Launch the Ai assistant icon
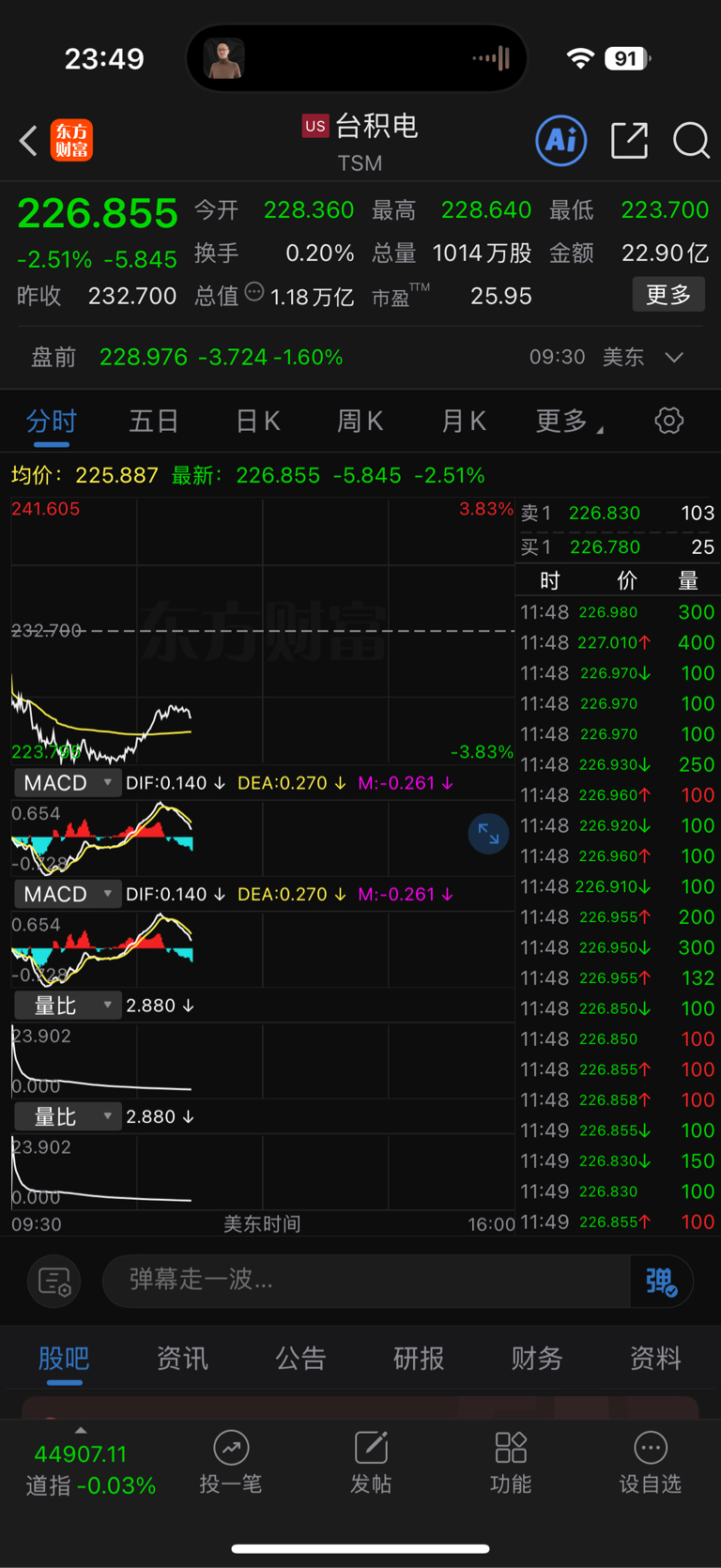The image size is (721, 1568). click(561, 141)
